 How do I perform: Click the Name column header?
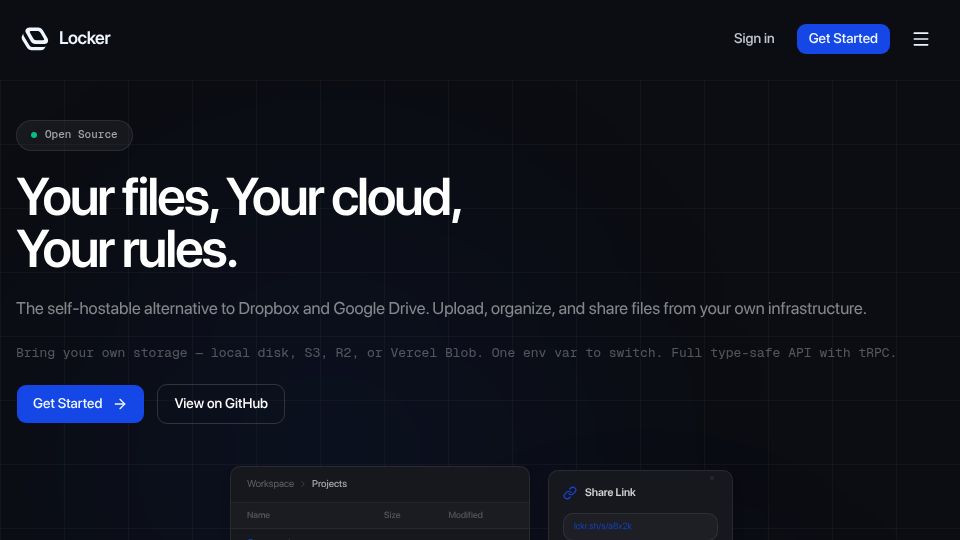pyautogui.click(x=258, y=515)
